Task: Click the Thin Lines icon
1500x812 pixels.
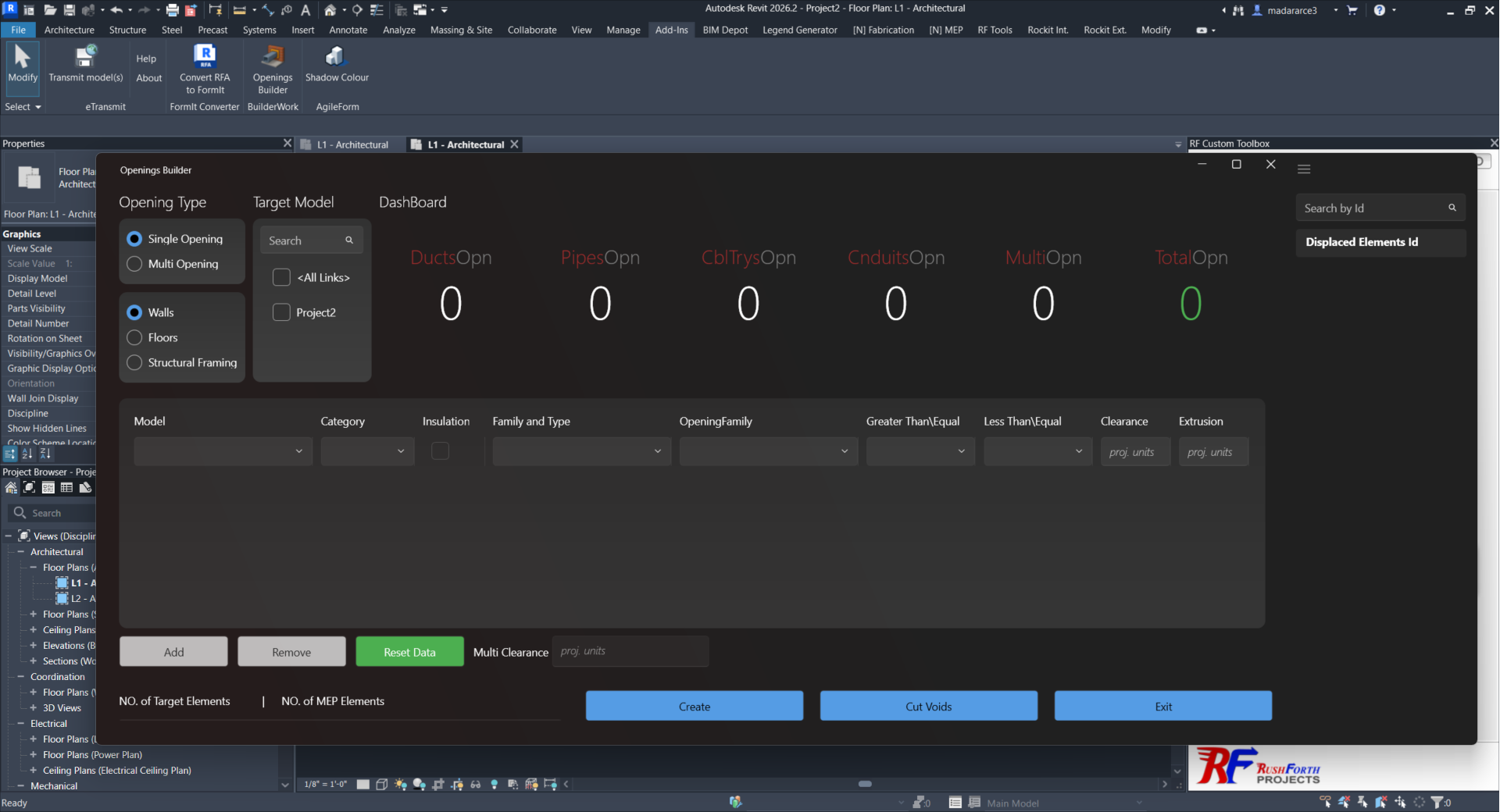Action: [377, 10]
